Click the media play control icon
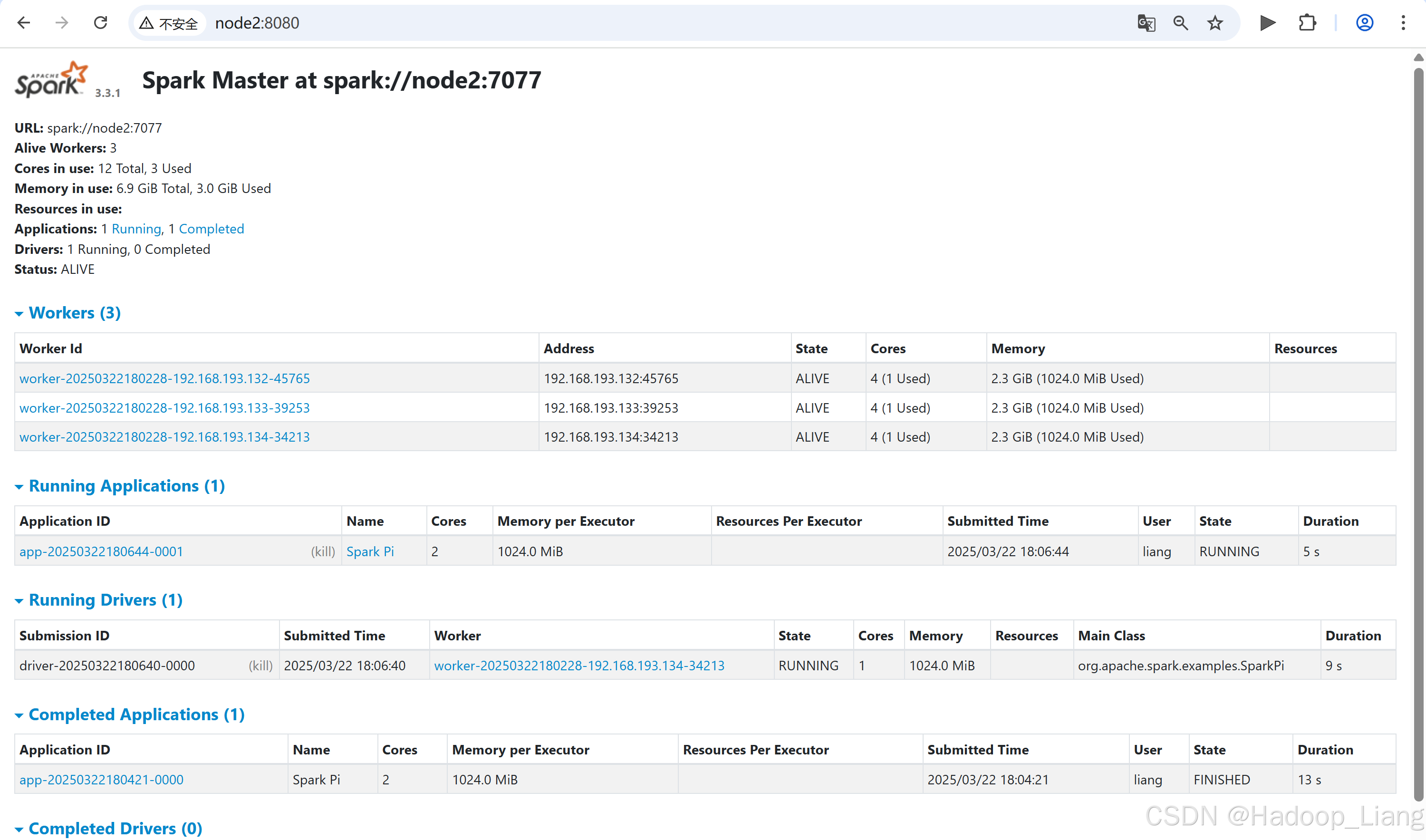Viewport: 1426px width, 840px height. click(1268, 23)
